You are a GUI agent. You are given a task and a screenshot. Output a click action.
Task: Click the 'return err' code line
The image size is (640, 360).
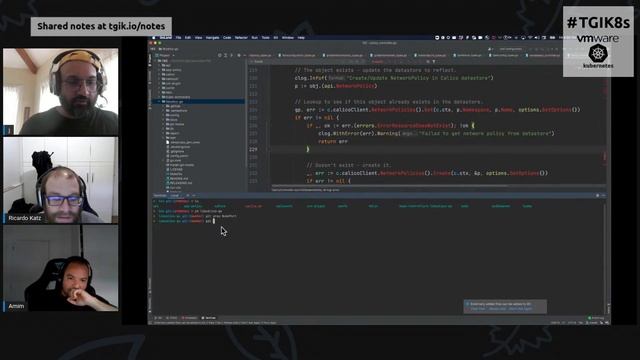click(333, 141)
